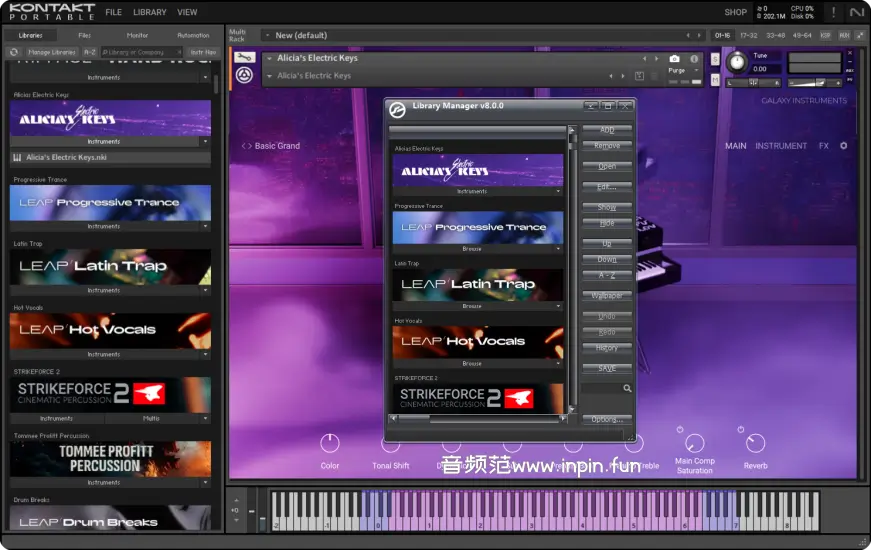Screen dimensions: 871x550
Task: Switch to the Files tab
Action: click(x=84, y=36)
